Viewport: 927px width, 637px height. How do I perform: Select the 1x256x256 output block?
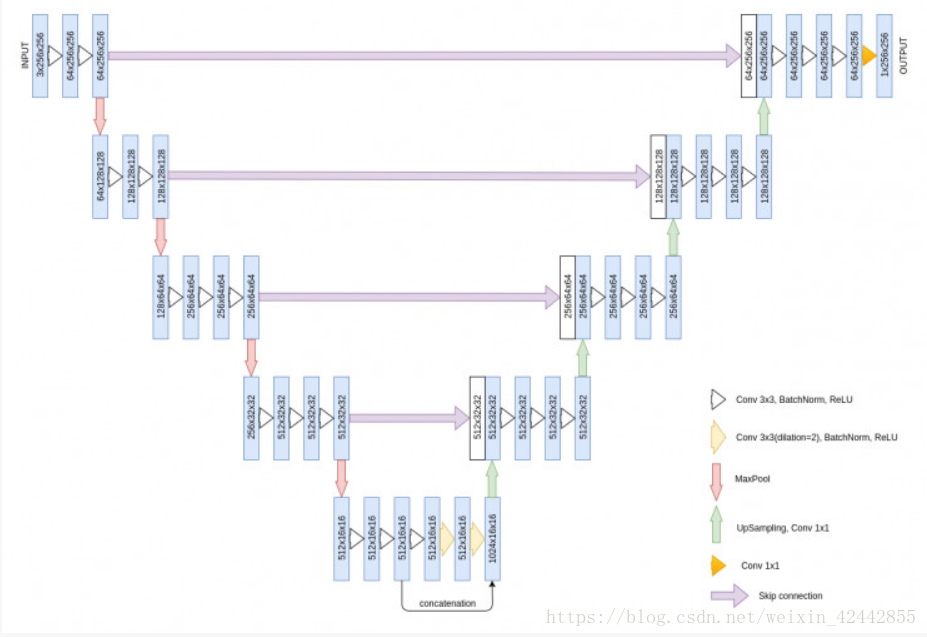[884, 56]
